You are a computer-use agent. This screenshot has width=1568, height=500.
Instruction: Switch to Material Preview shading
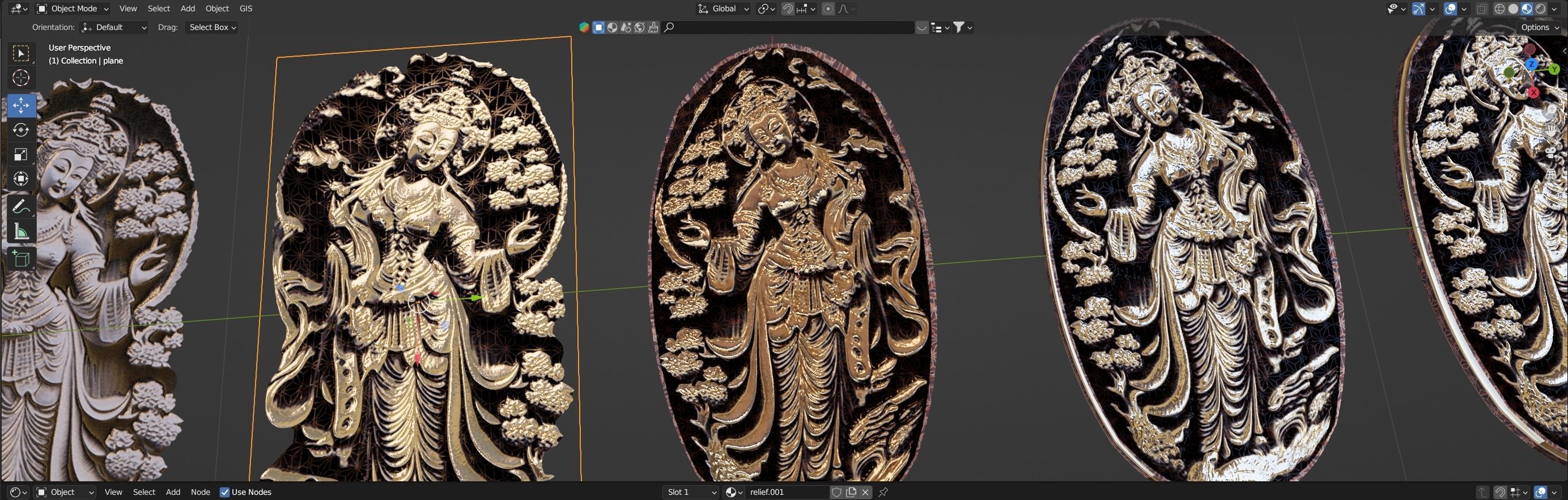click(x=1527, y=9)
